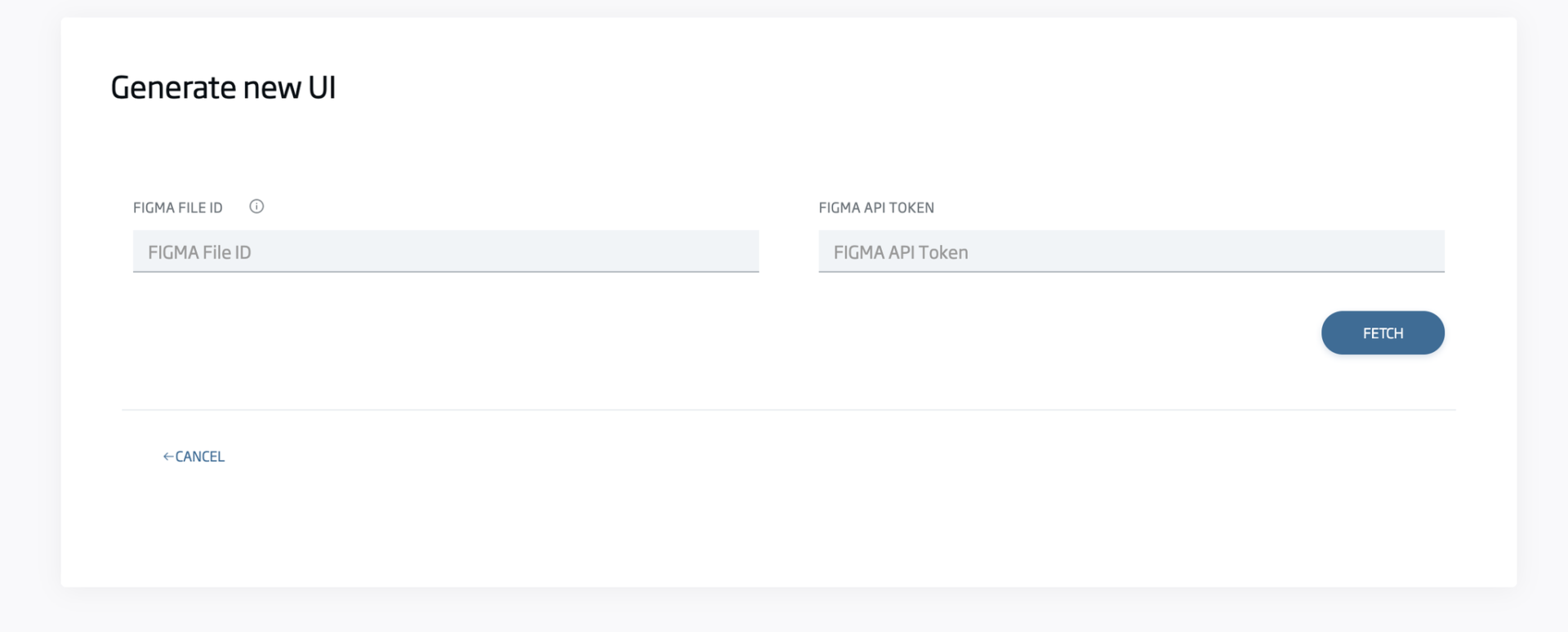Open the circled 'i' information icon
The height and width of the screenshot is (632, 1568).
[256, 207]
